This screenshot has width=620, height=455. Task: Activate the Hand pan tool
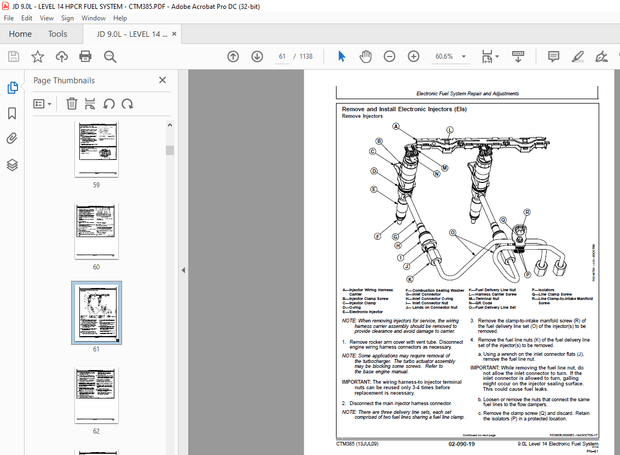point(365,57)
